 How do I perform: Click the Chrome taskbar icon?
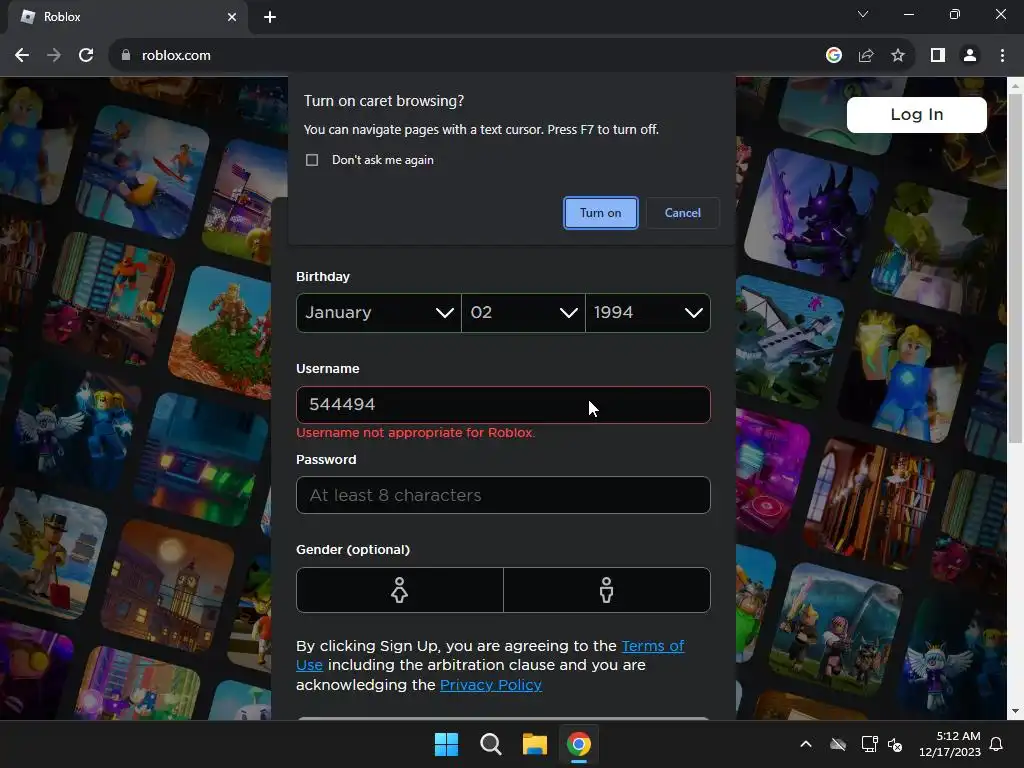[x=579, y=744]
